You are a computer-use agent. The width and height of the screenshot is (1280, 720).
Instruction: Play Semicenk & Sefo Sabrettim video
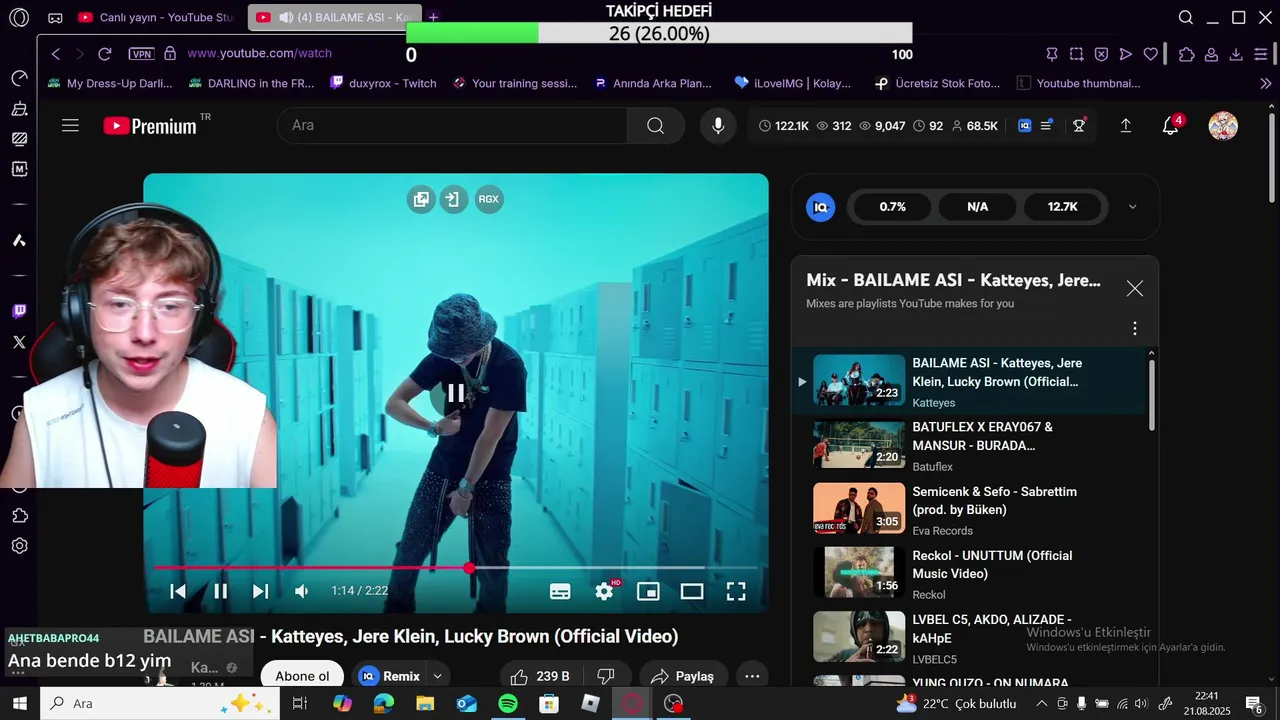click(970, 510)
